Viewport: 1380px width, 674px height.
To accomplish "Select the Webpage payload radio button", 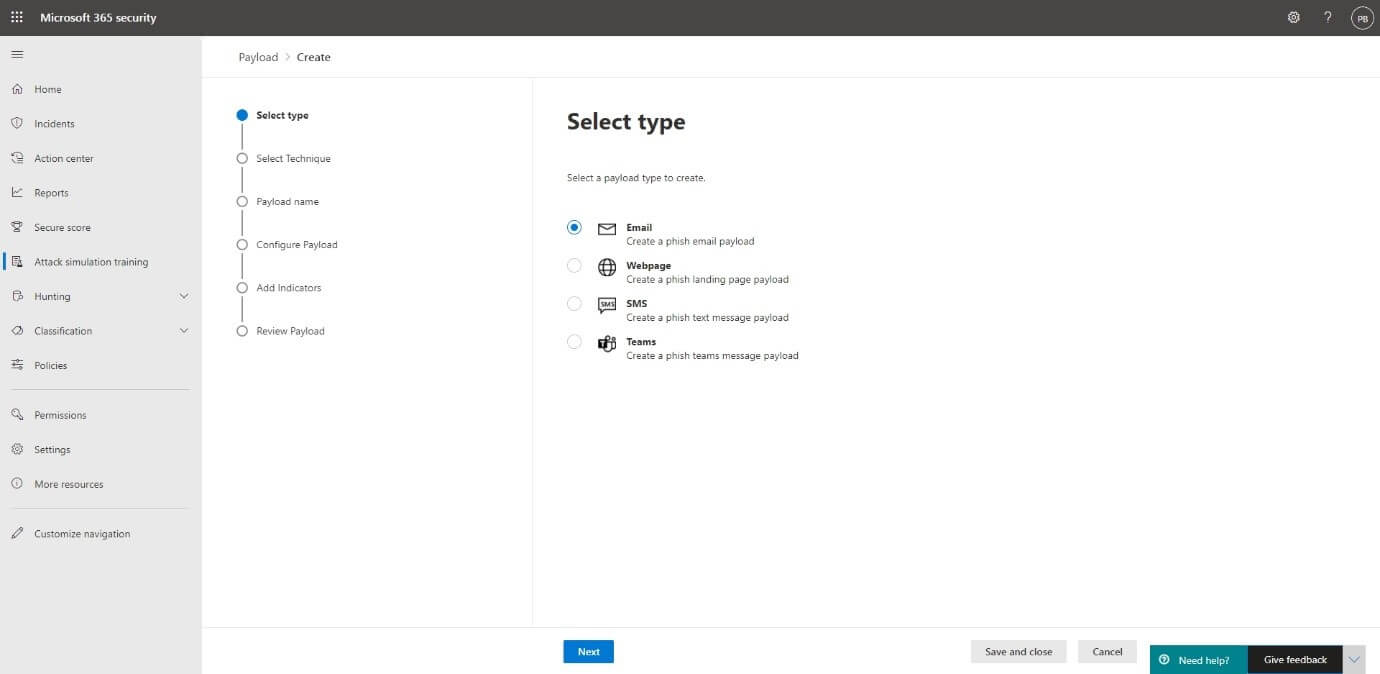I will [x=574, y=266].
